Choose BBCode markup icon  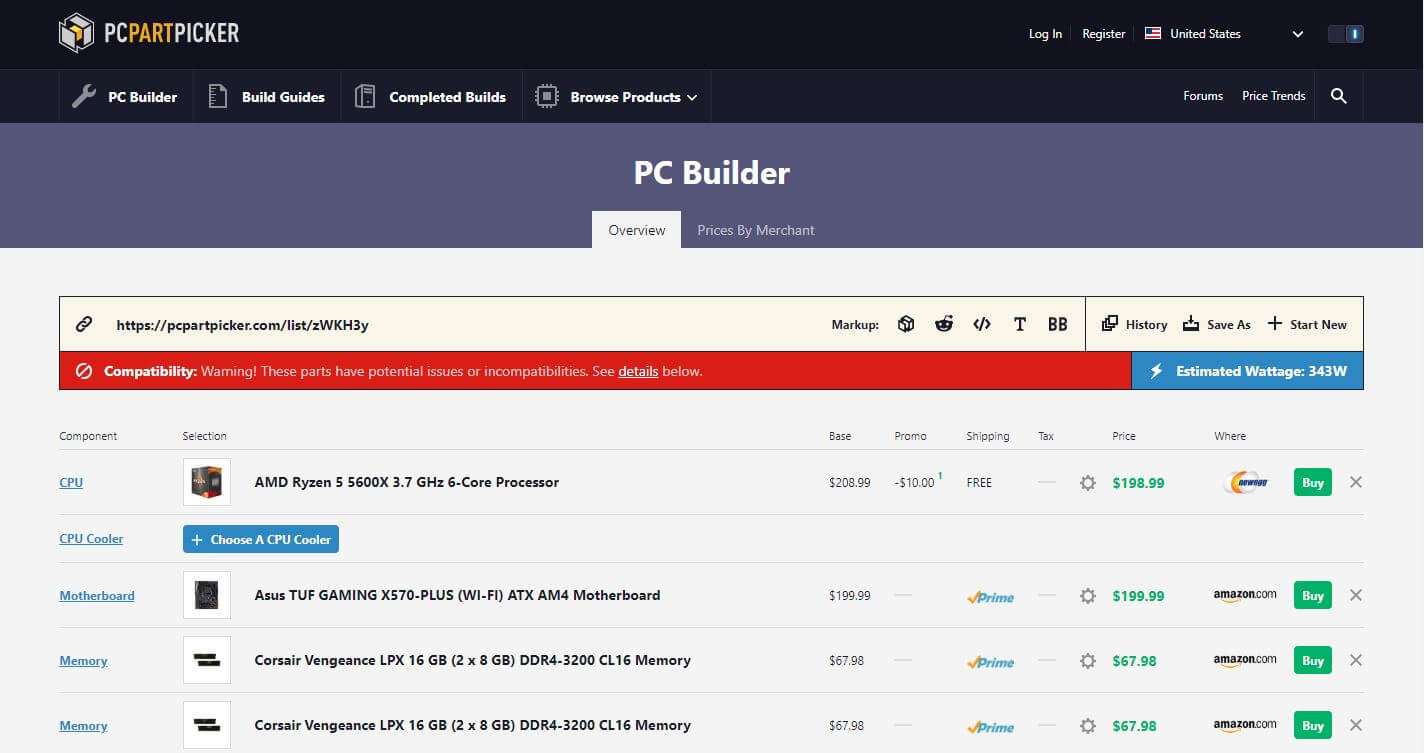(x=1058, y=324)
